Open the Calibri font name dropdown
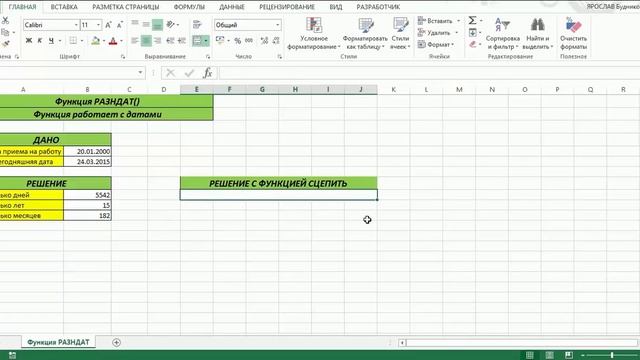 point(76,25)
